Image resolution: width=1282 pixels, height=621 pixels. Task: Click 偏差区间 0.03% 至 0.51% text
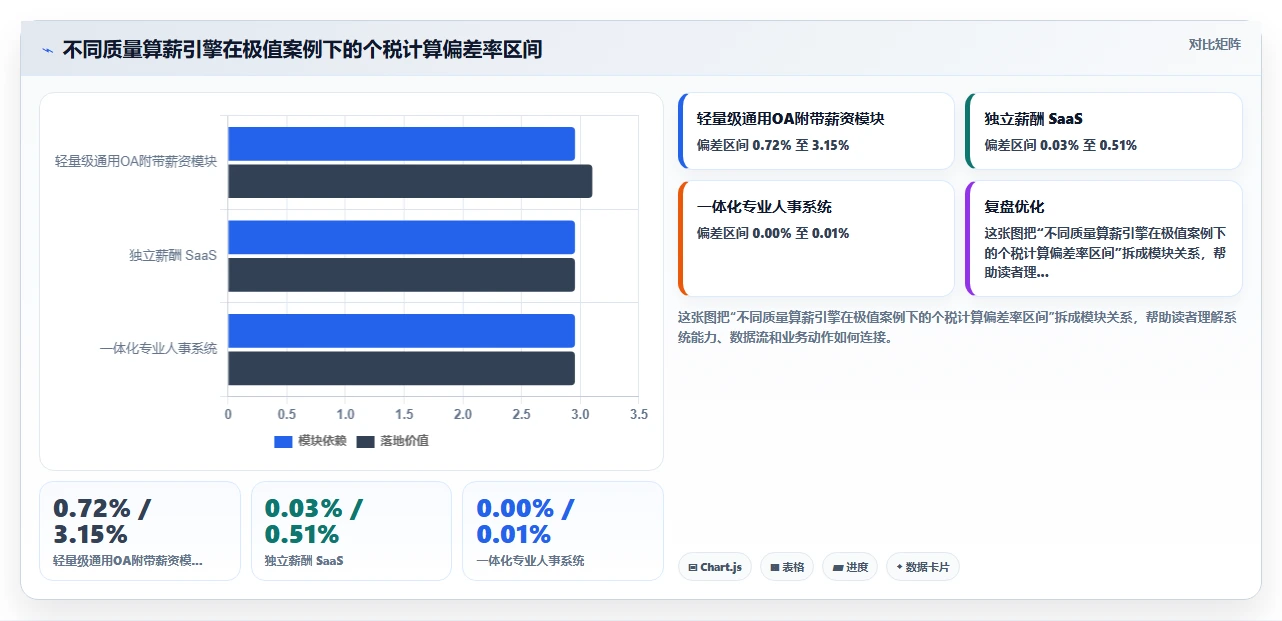click(1060, 145)
